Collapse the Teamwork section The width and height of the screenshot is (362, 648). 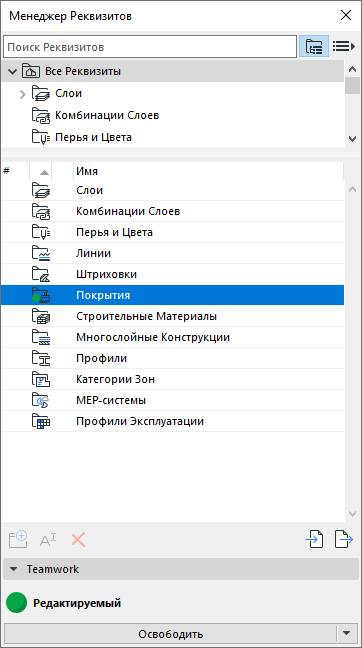(14, 569)
